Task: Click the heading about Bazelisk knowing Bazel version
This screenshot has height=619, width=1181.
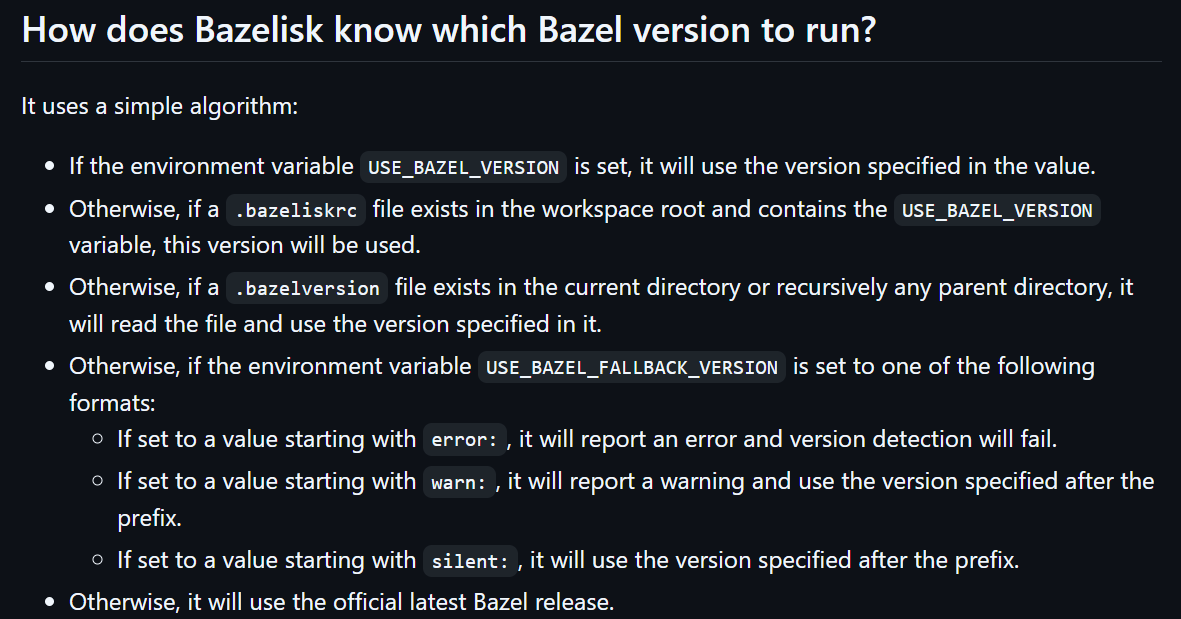Action: pyautogui.click(x=449, y=30)
